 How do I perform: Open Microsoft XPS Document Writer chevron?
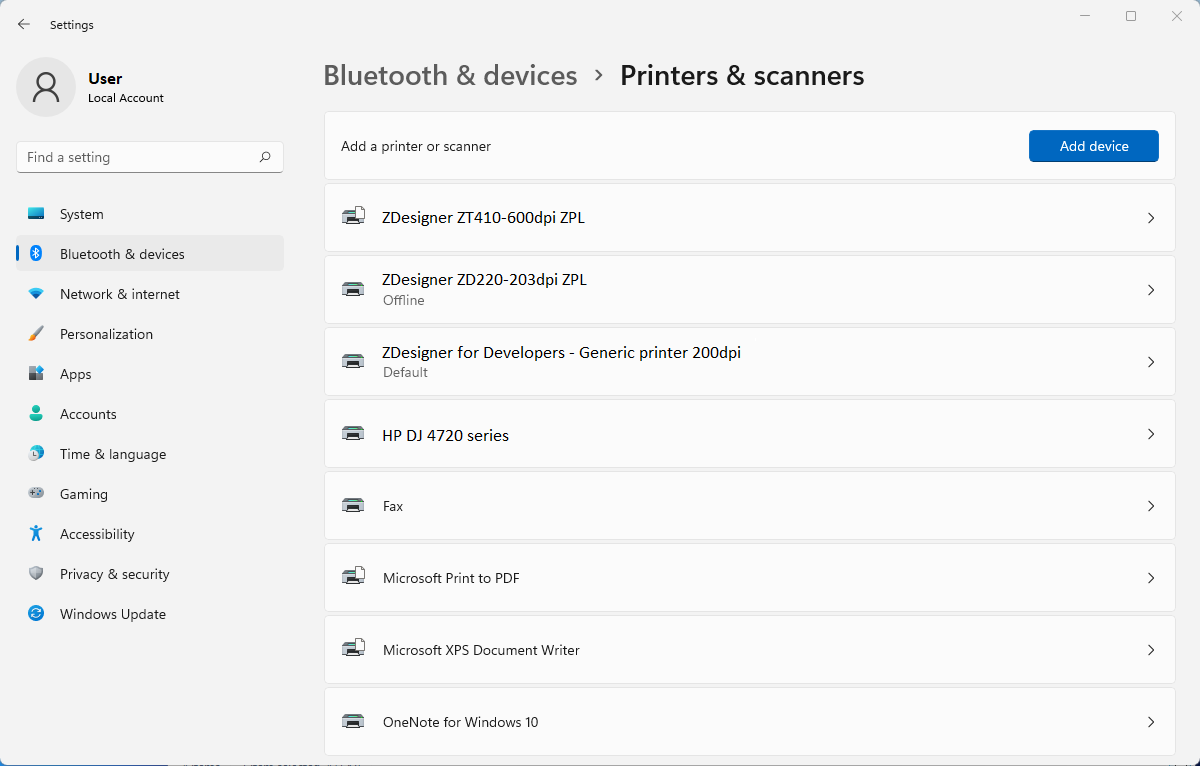(x=1151, y=650)
